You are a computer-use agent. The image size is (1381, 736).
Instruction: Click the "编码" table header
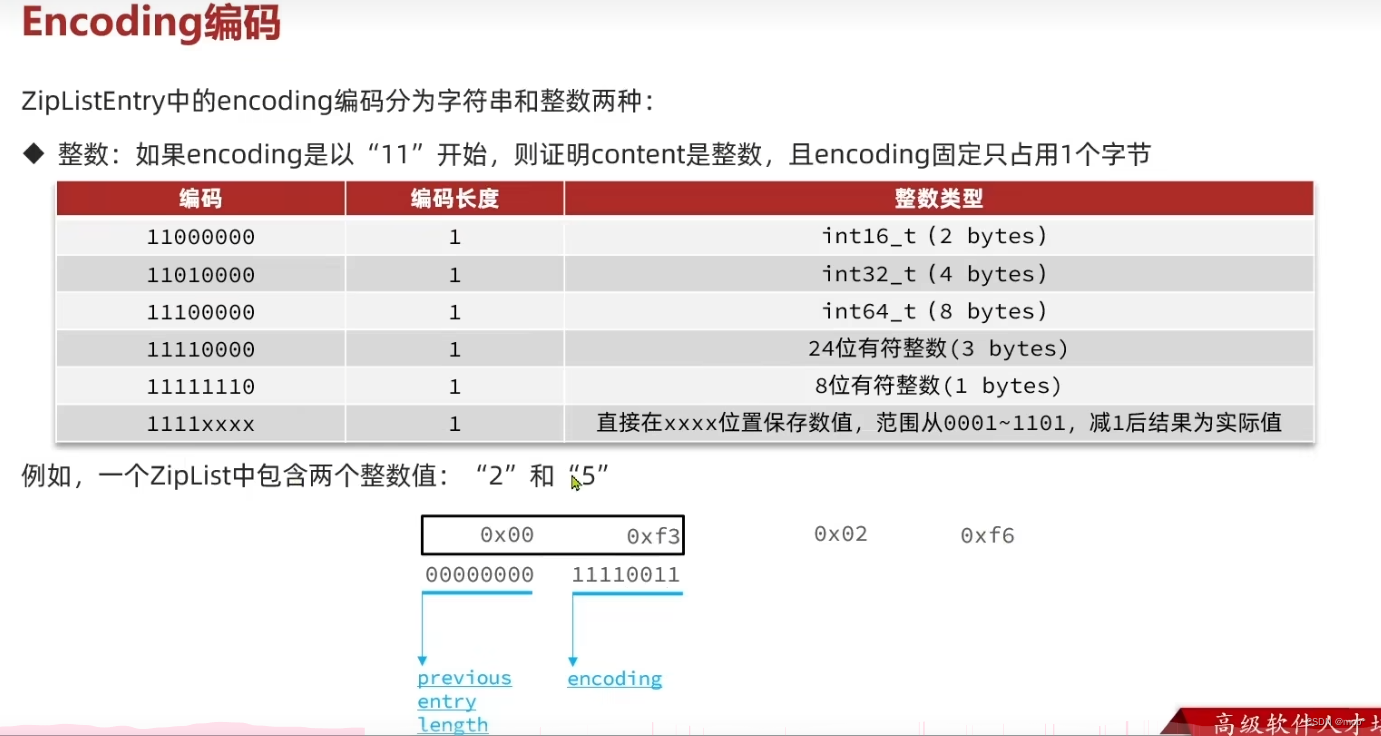coord(200,198)
